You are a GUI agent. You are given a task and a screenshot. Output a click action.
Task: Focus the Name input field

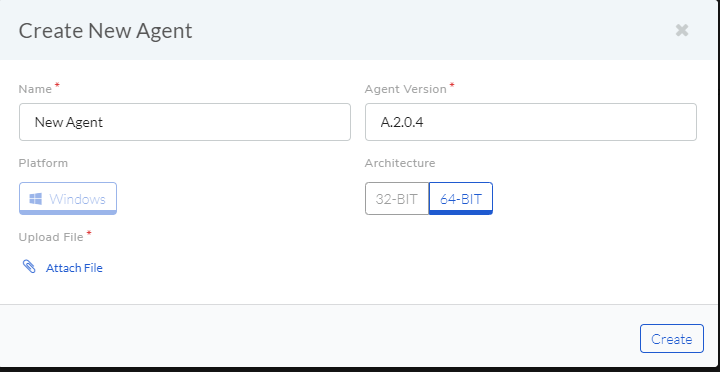185,122
